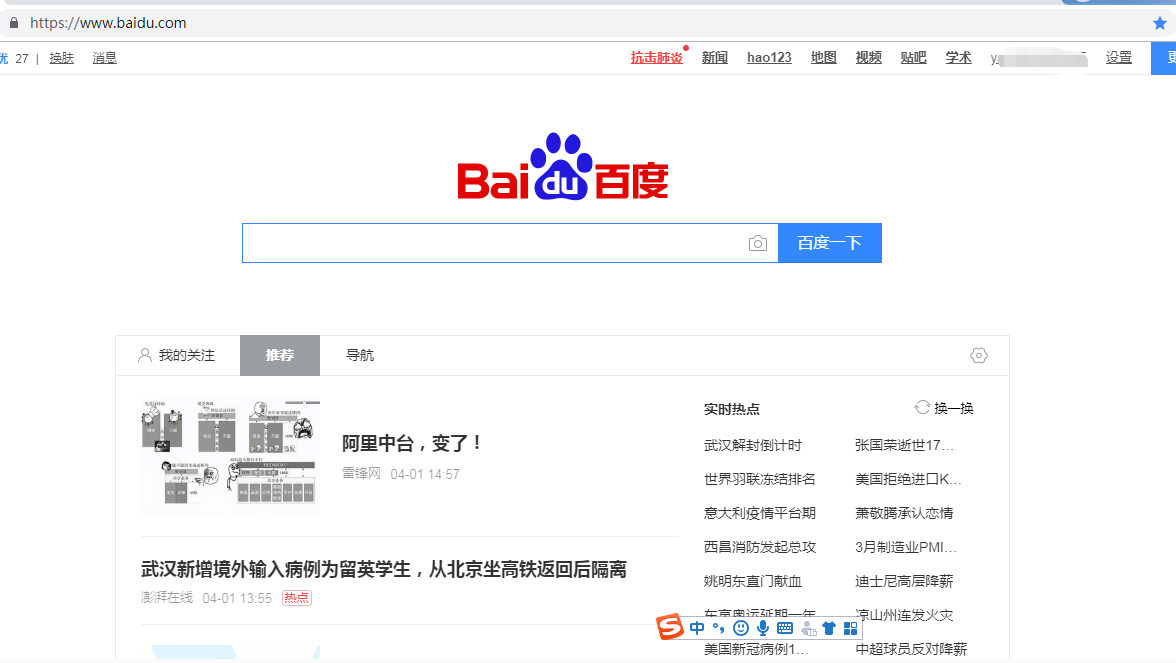
Task: Open the 阿里中台 article thumbnail
Action: [x=230, y=455]
